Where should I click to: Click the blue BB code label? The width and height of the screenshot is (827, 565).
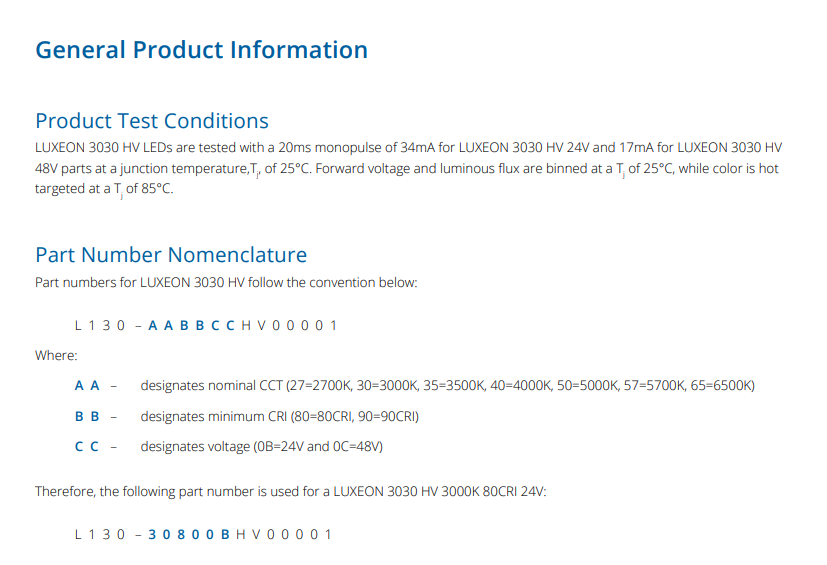[86, 416]
